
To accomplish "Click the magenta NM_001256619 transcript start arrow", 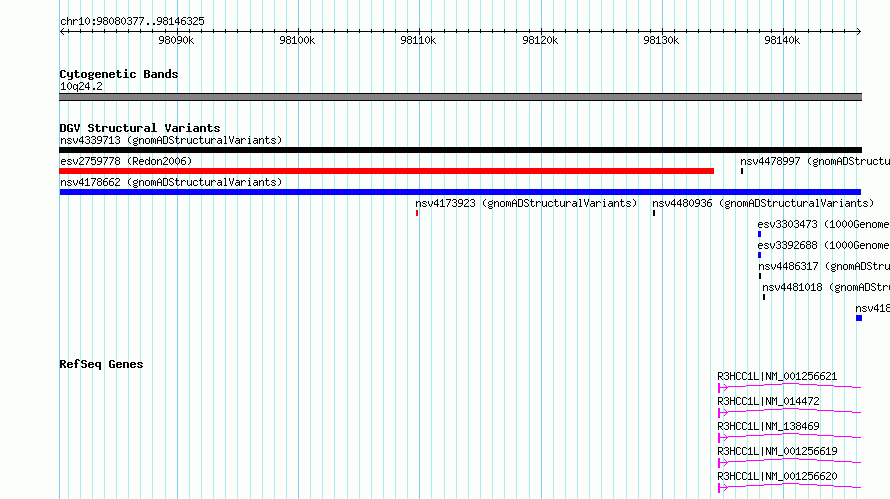I will [723, 463].
